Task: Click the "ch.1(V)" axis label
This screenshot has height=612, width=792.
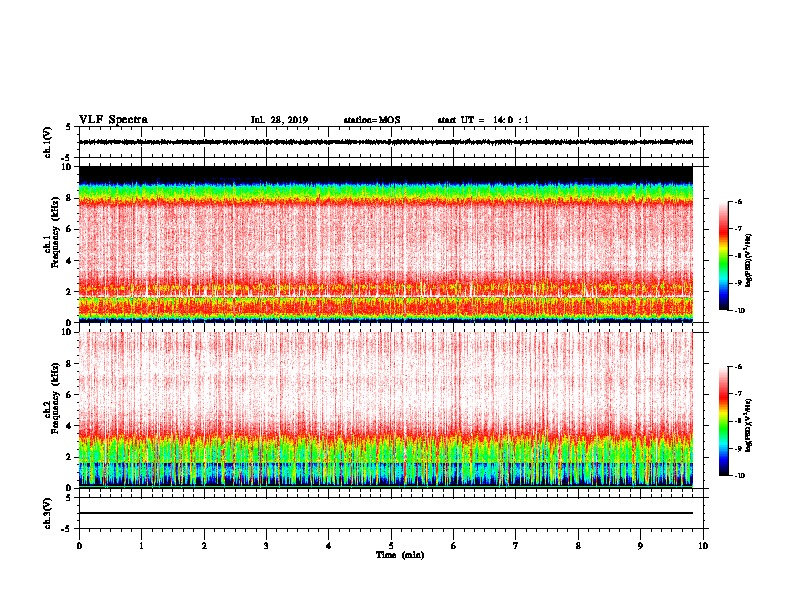Action: 47,142
